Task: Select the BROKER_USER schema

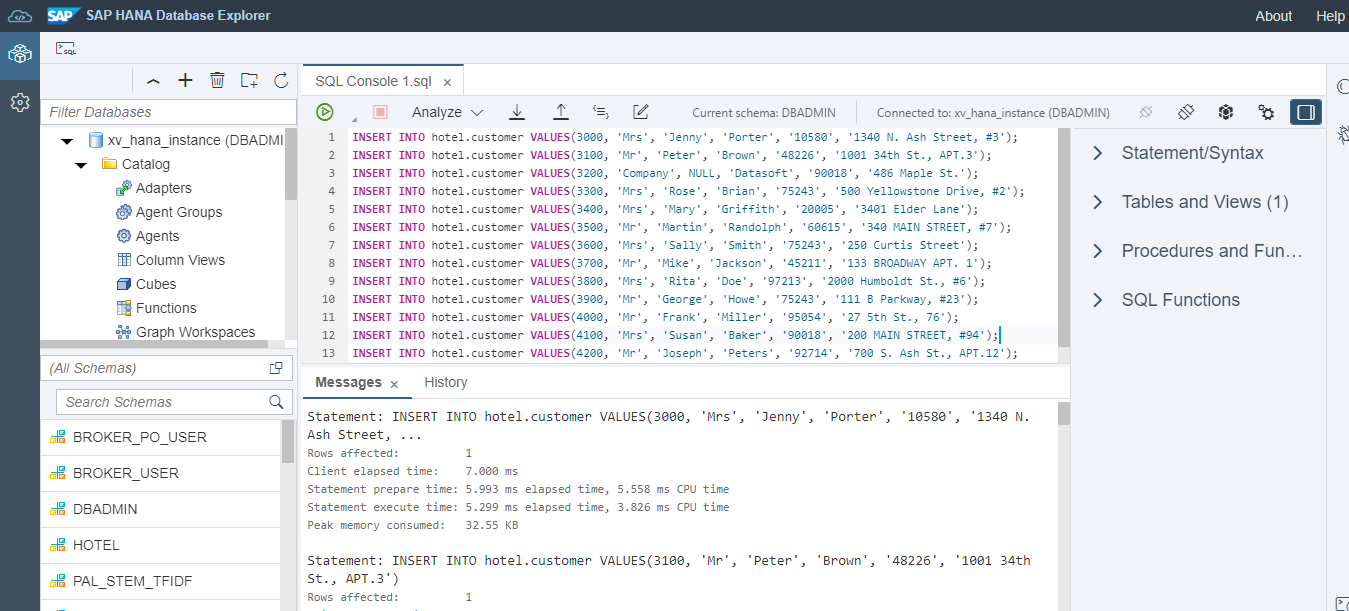Action: 161,473
